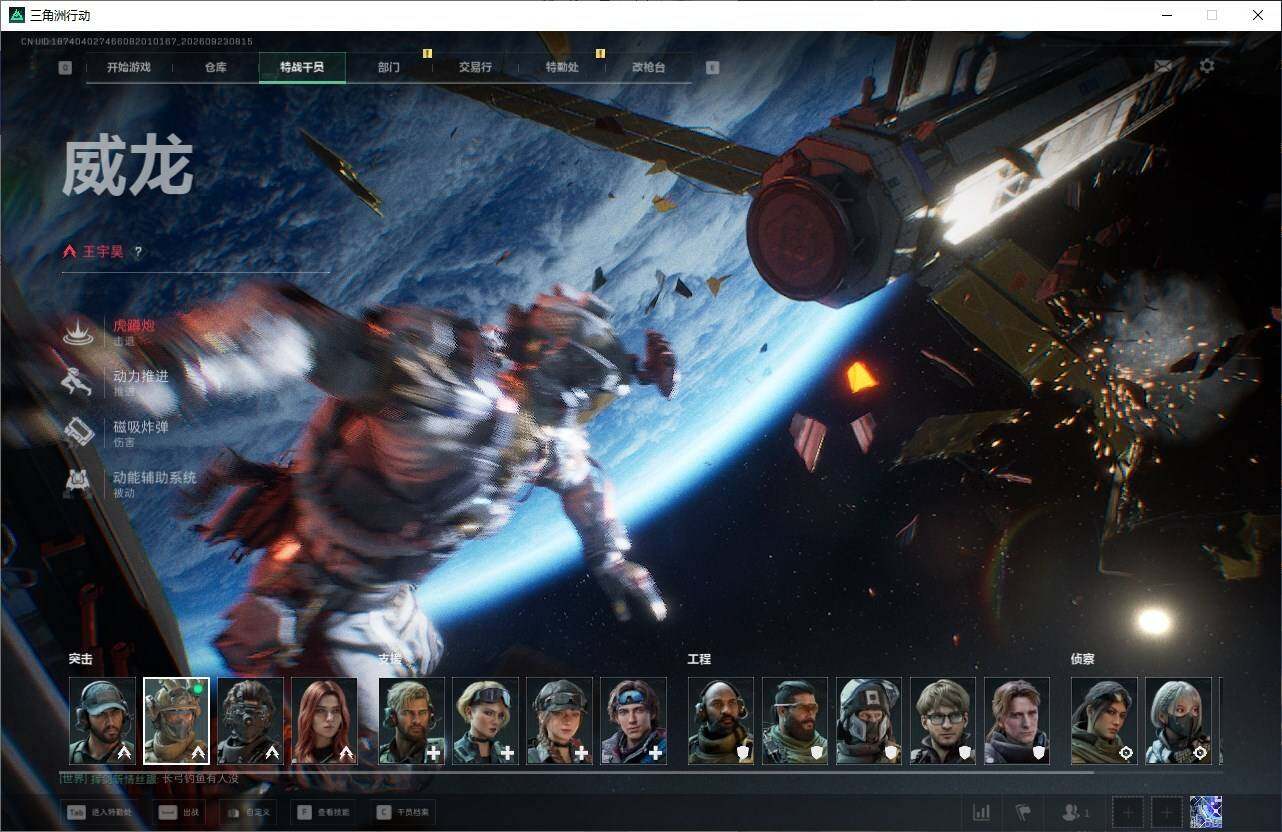
Task: Open the 特勤处 tab
Action: pyautogui.click(x=562, y=67)
